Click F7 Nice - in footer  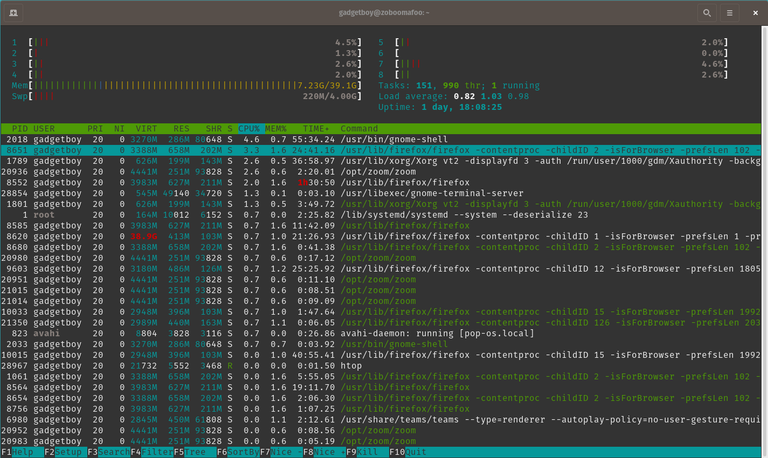click(281, 452)
